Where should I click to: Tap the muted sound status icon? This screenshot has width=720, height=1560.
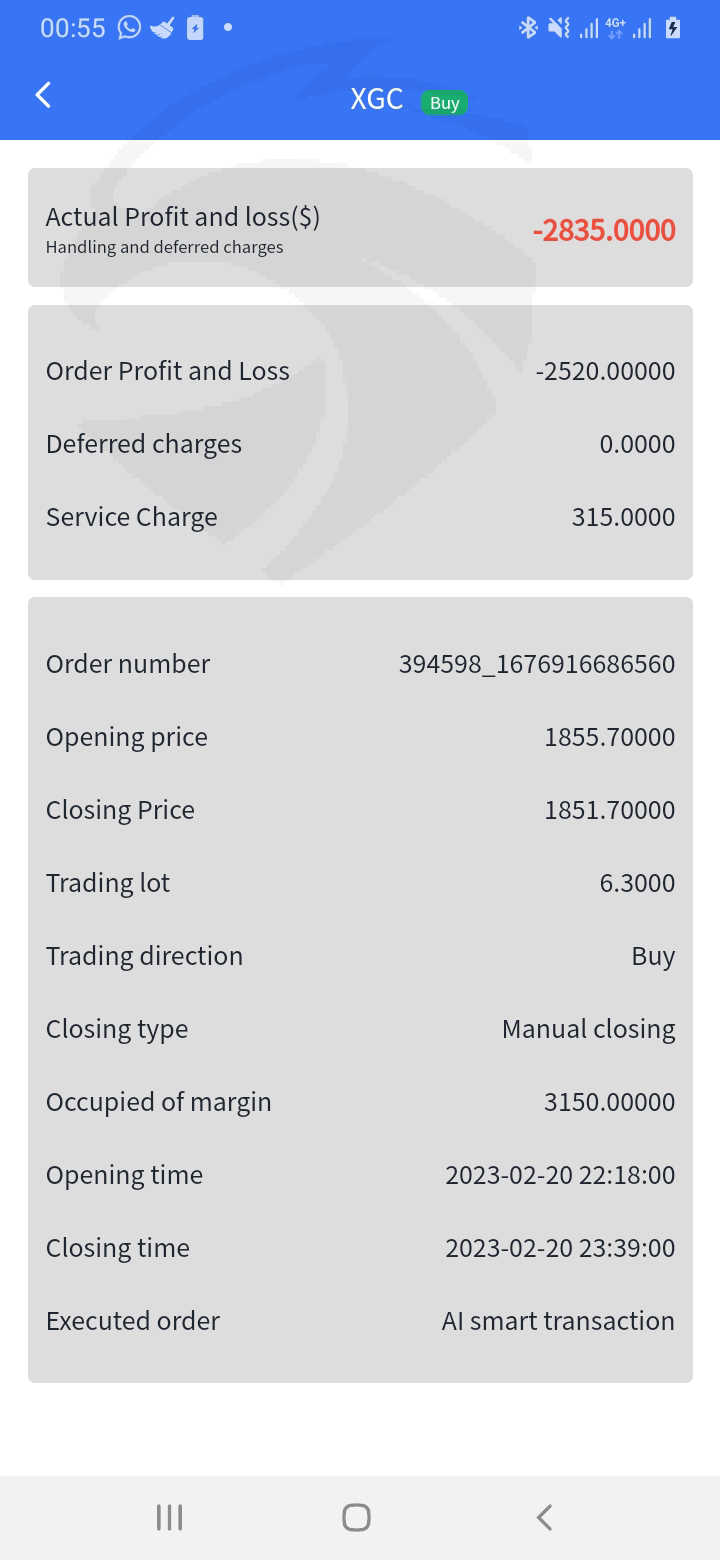(x=558, y=28)
